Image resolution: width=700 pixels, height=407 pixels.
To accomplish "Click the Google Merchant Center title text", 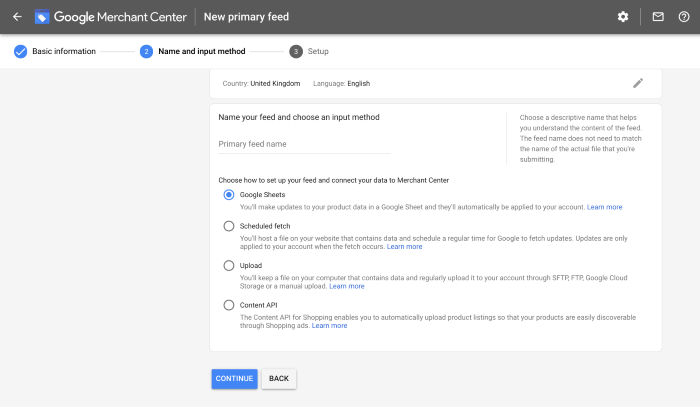I will point(120,17).
